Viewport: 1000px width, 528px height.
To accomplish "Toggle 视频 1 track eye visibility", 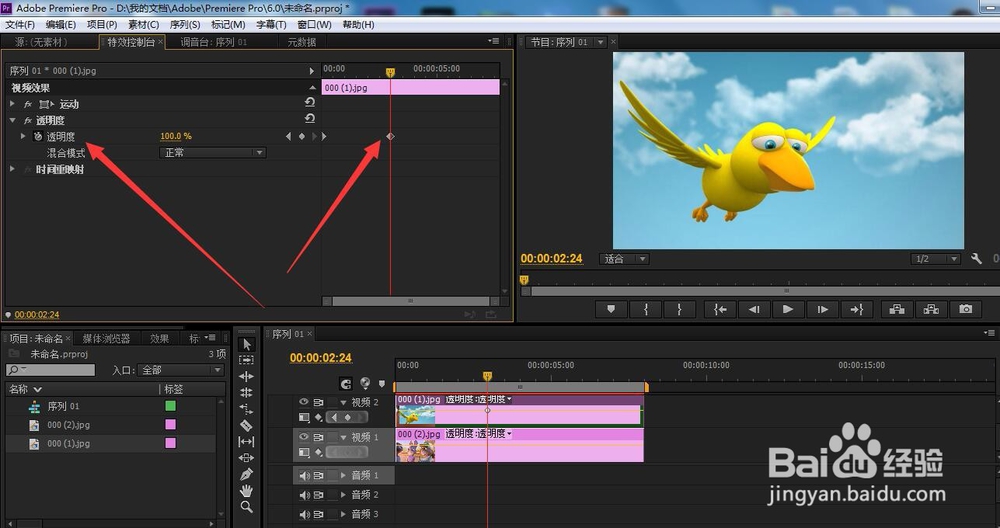I will coord(304,437).
